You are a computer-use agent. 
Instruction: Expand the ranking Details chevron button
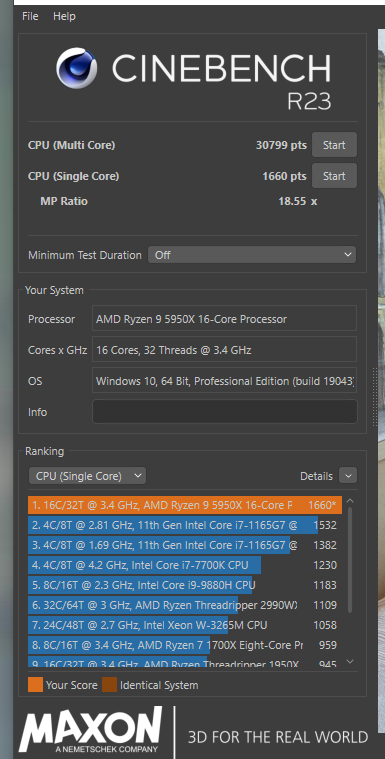(x=348, y=476)
